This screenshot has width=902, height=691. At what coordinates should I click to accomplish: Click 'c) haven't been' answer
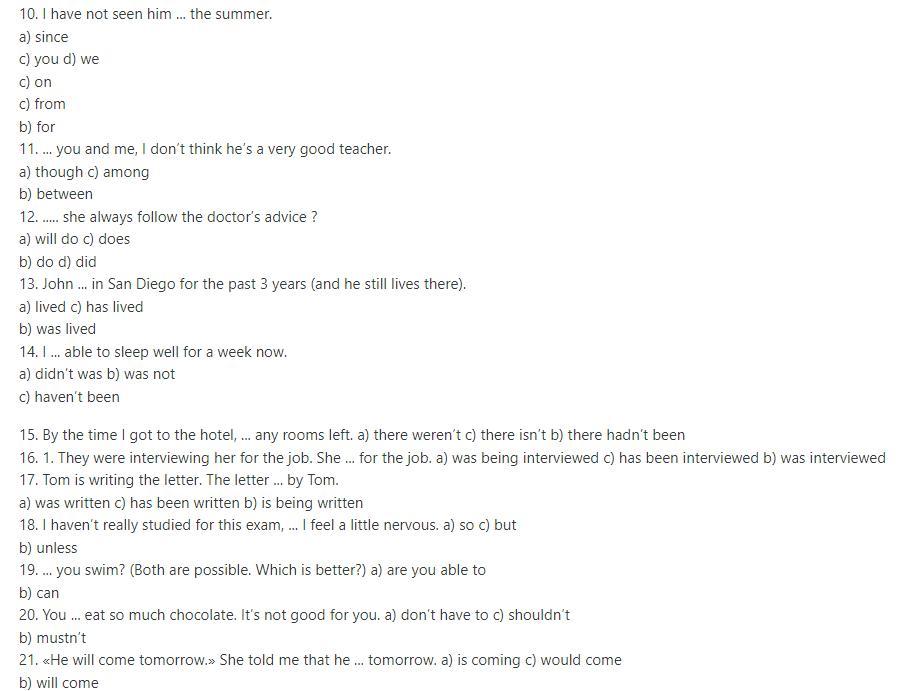click(69, 397)
